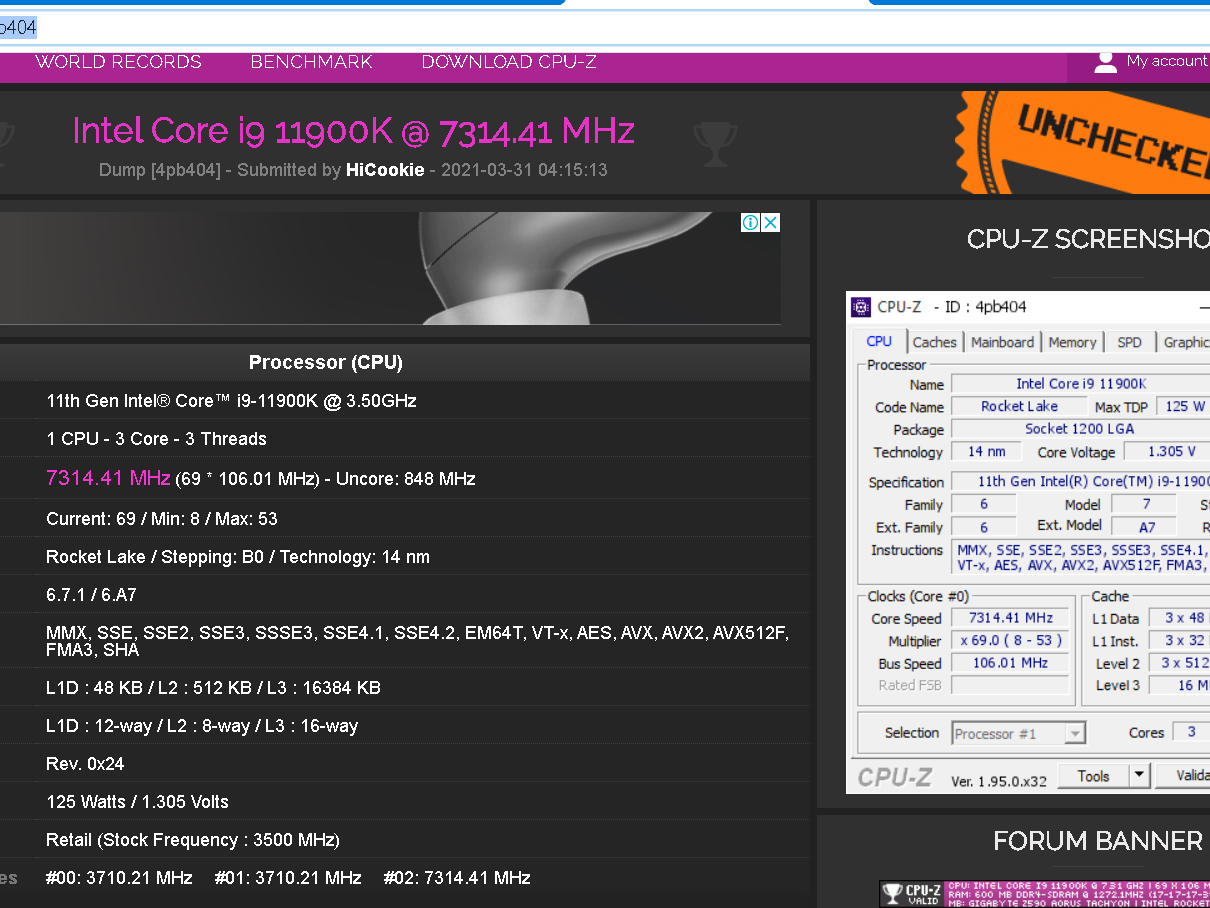
Task: Click the advertisement banner image
Action: coord(390,268)
